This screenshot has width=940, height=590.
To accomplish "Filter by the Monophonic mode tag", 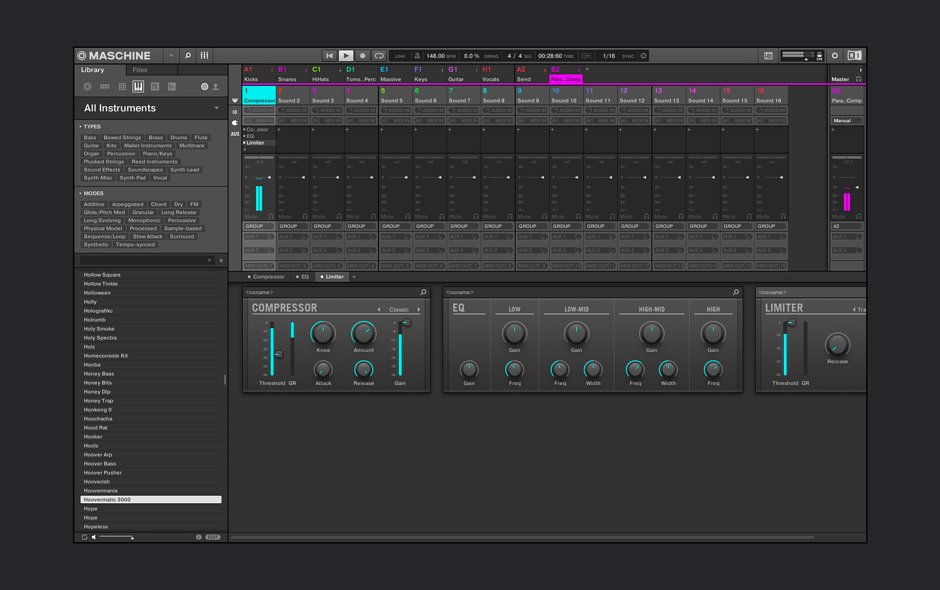I will click(x=144, y=220).
